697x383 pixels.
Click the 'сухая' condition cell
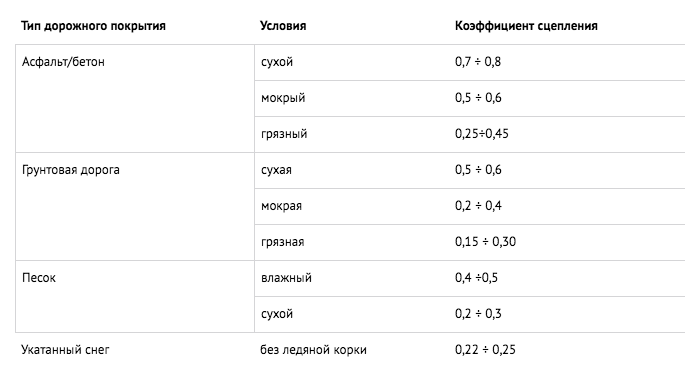coord(276,170)
